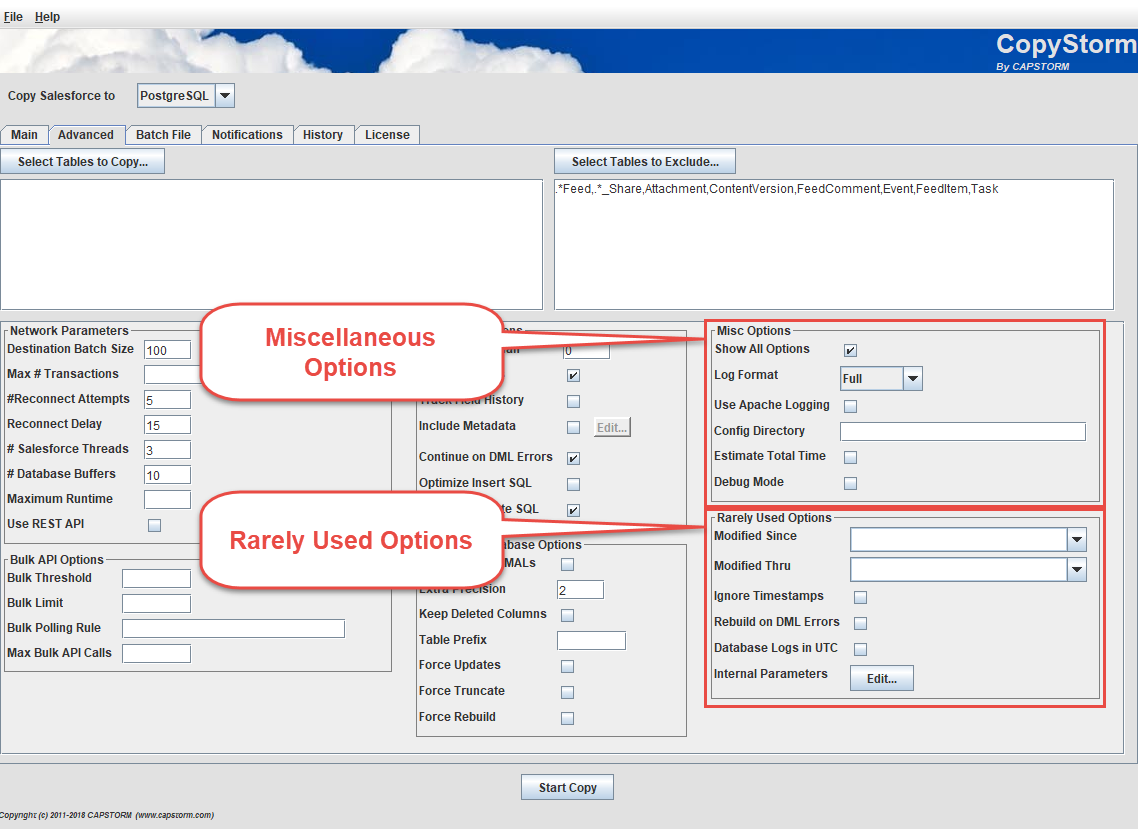Enable the Use REST API checkbox
This screenshot has height=829, width=1138.
pos(155,525)
